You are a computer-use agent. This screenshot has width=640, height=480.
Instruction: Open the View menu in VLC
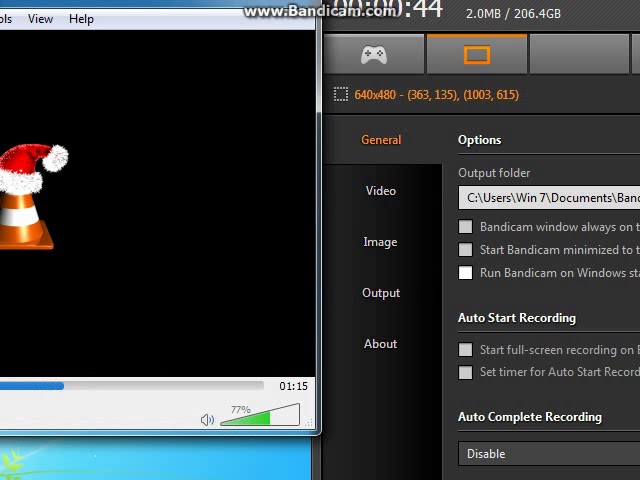point(40,19)
